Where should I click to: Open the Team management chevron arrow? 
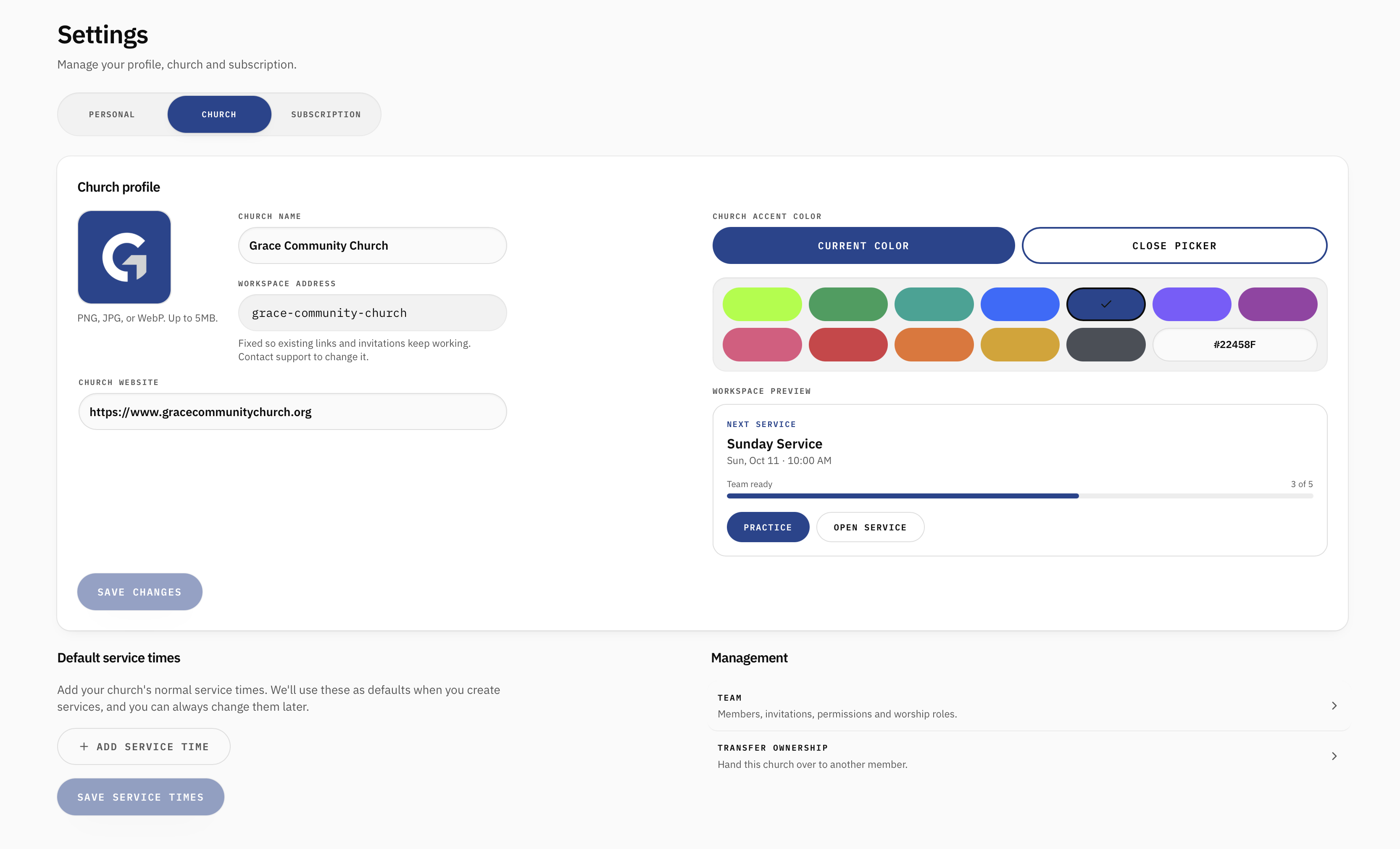[x=1334, y=705]
